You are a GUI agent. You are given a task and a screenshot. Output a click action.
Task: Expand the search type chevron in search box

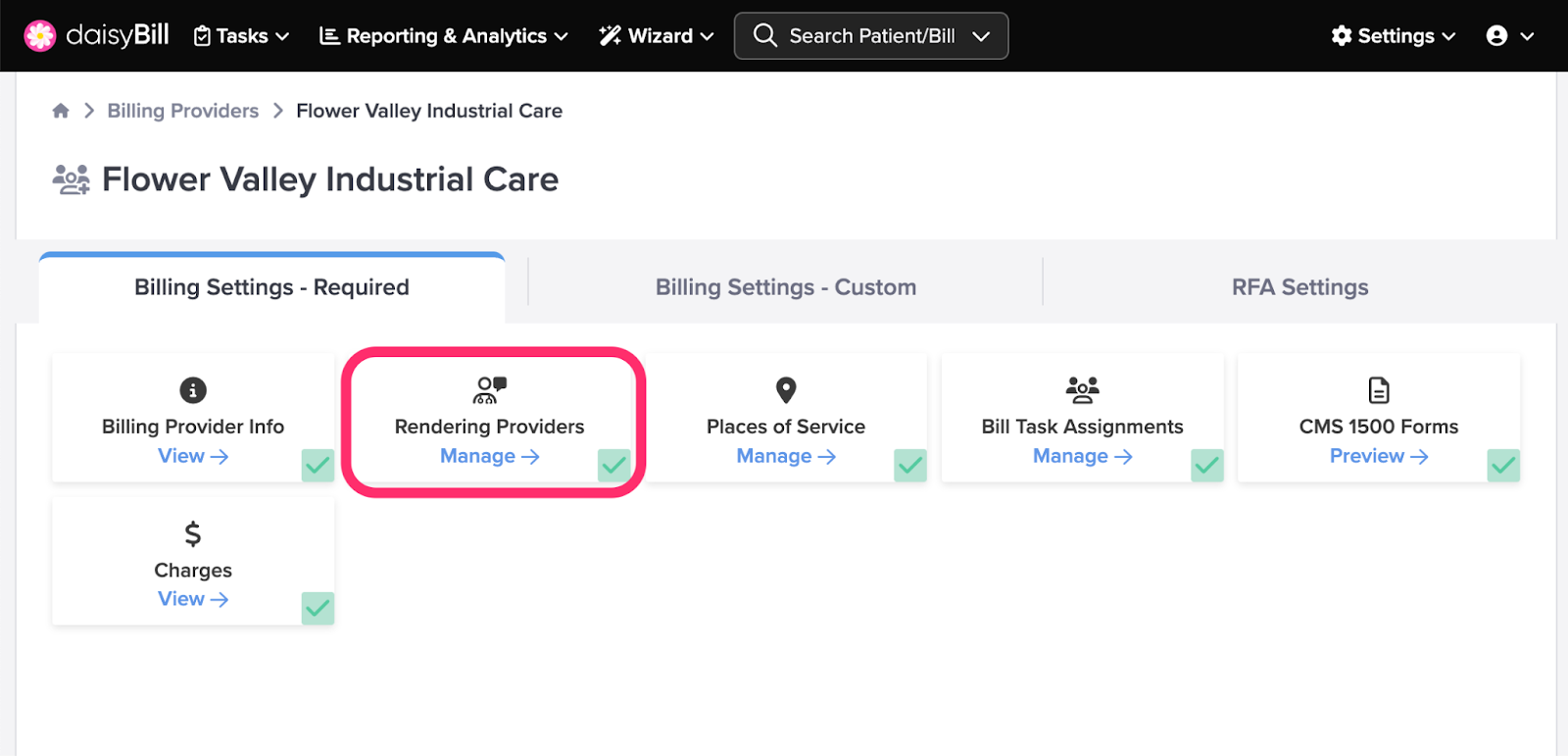pyautogui.click(x=981, y=36)
